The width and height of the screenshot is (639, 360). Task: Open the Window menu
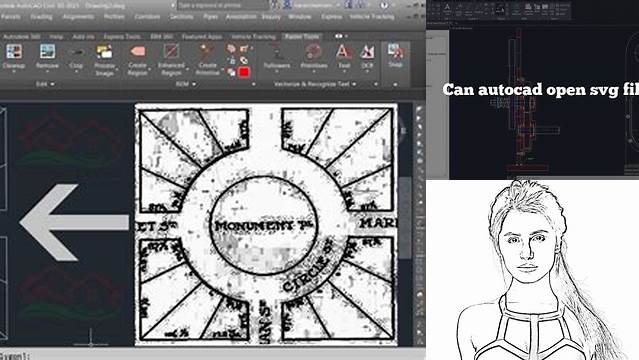[x=300, y=17]
